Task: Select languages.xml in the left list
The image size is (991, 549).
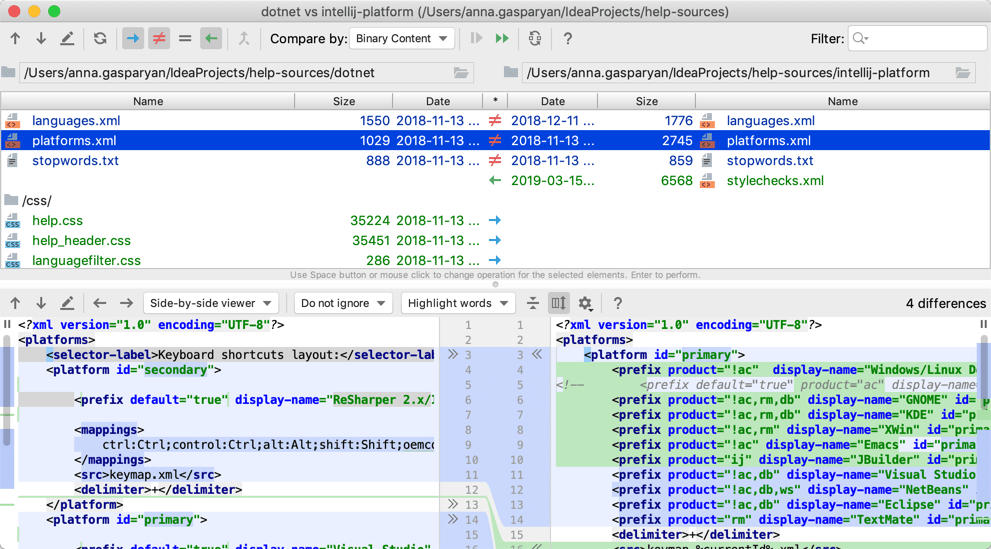Action: (76, 121)
